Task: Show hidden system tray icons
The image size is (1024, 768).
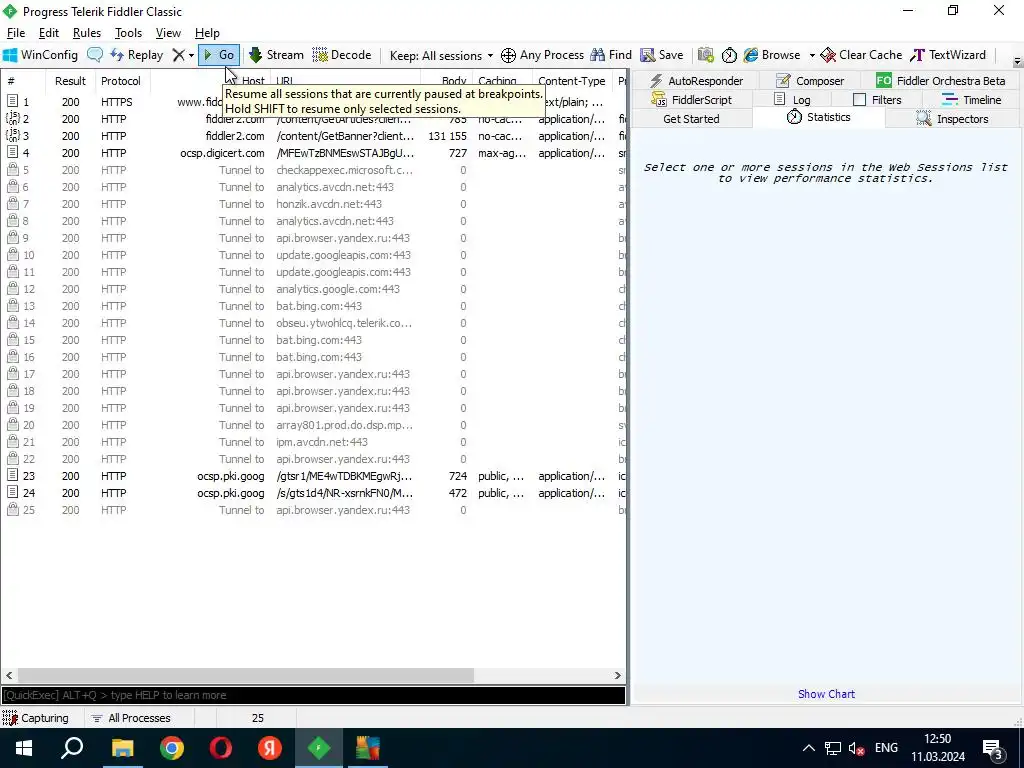Action: [808, 748]
